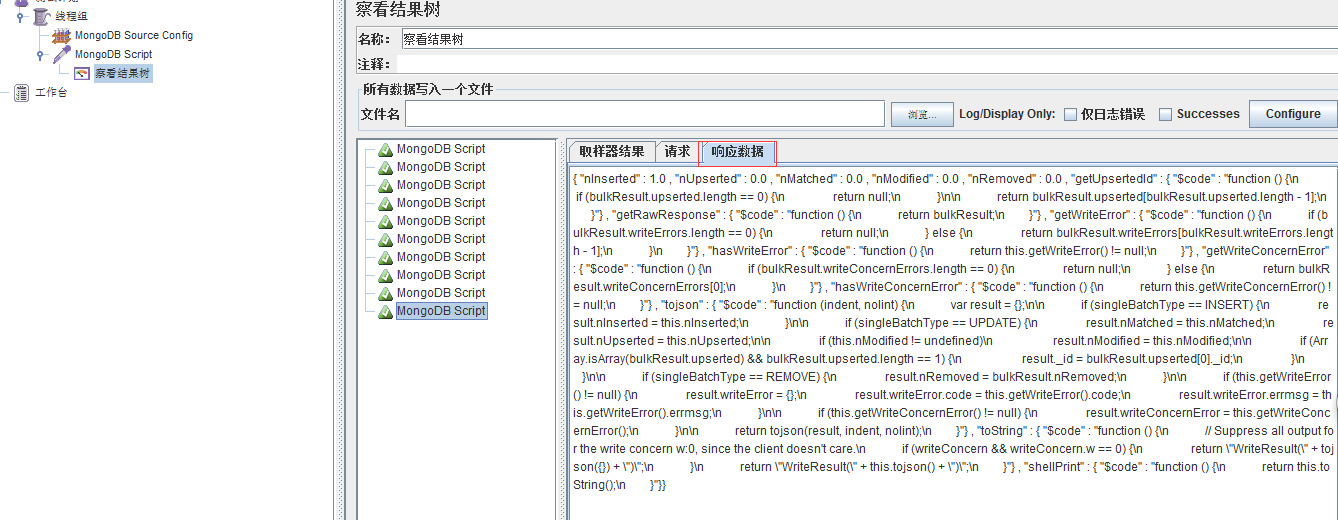Click the Configure button
This screenshot has height=520, width=1338.
pyautogui.click(x=1293, y=114)
